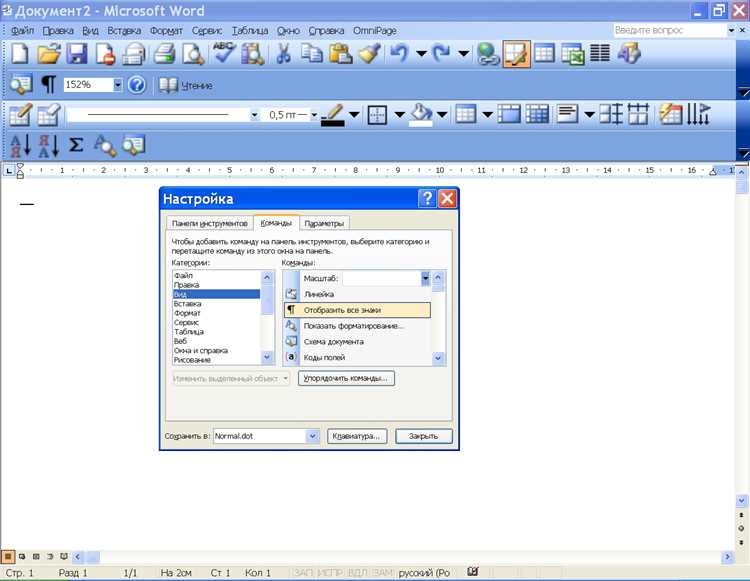This screenshot has height=581, width=750.
Task: Open zoom 152% dropdown arrow
Action: pos(118,85)
